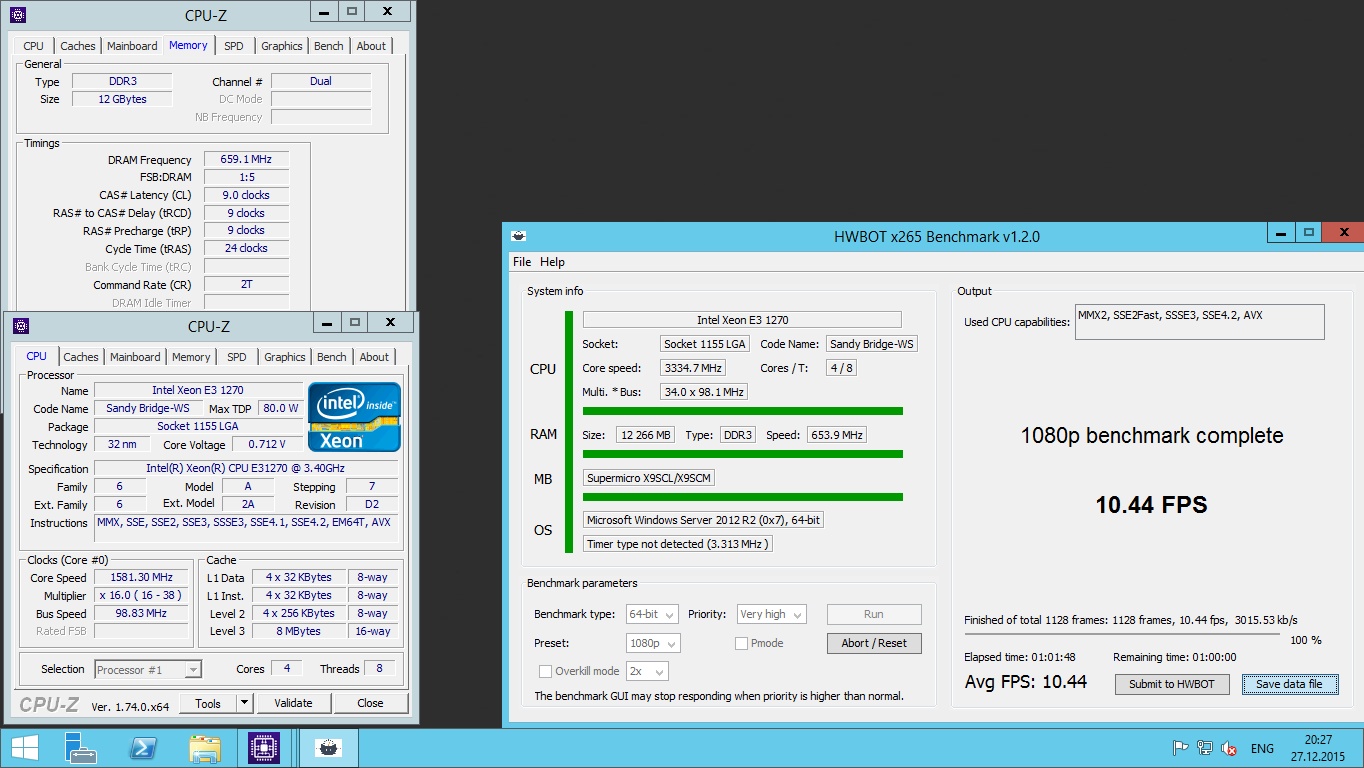Click the DRAM Frequency 659.1 MHz value

pos(246,159)
